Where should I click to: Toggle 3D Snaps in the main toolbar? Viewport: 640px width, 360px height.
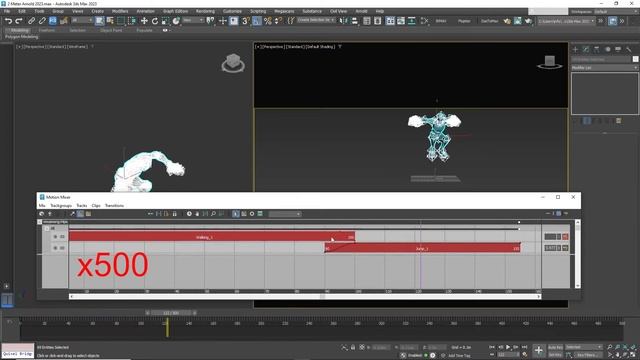[x=245, y=21]
